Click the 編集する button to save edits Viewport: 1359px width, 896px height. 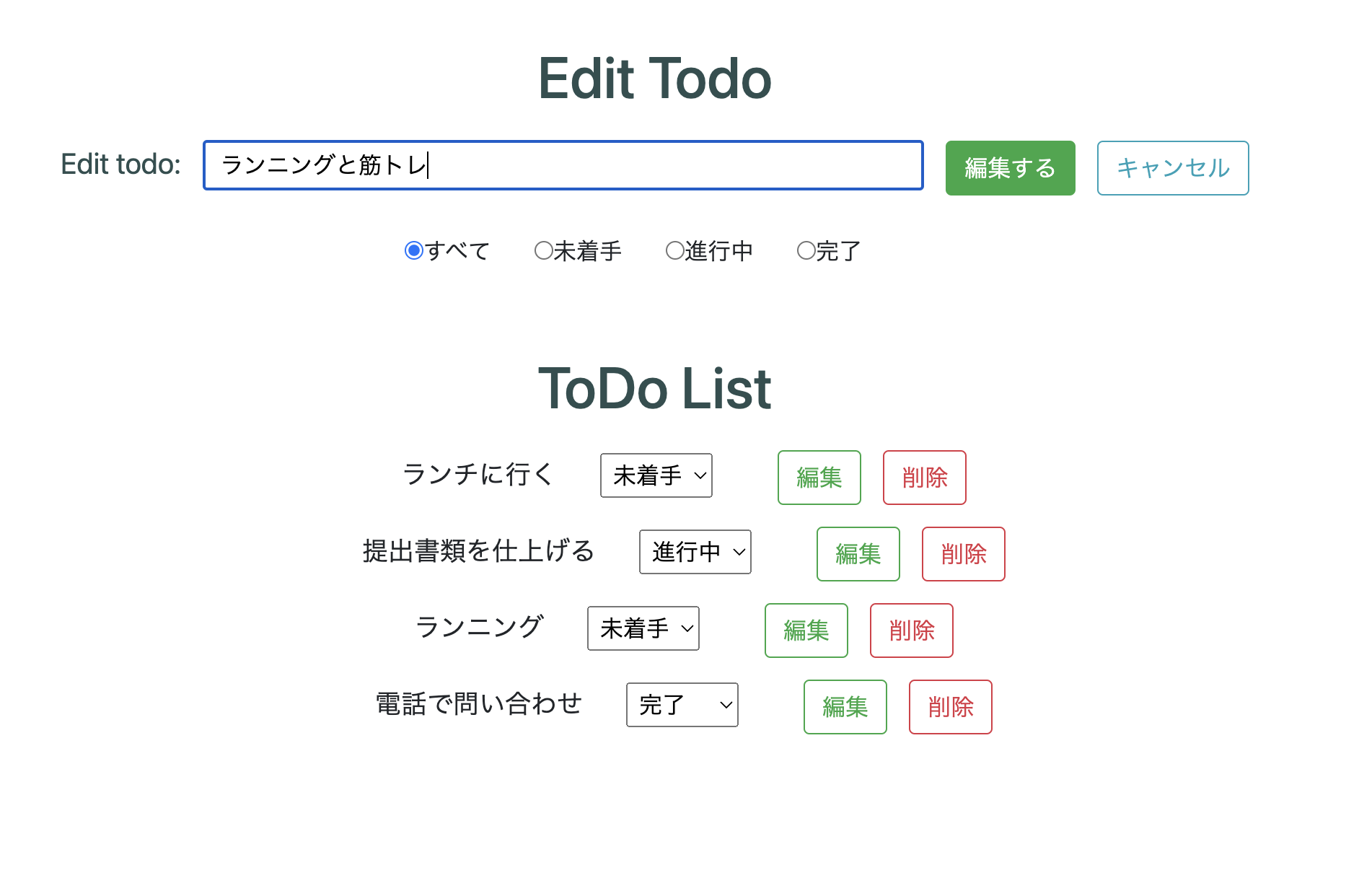(x=1010, y=168)
